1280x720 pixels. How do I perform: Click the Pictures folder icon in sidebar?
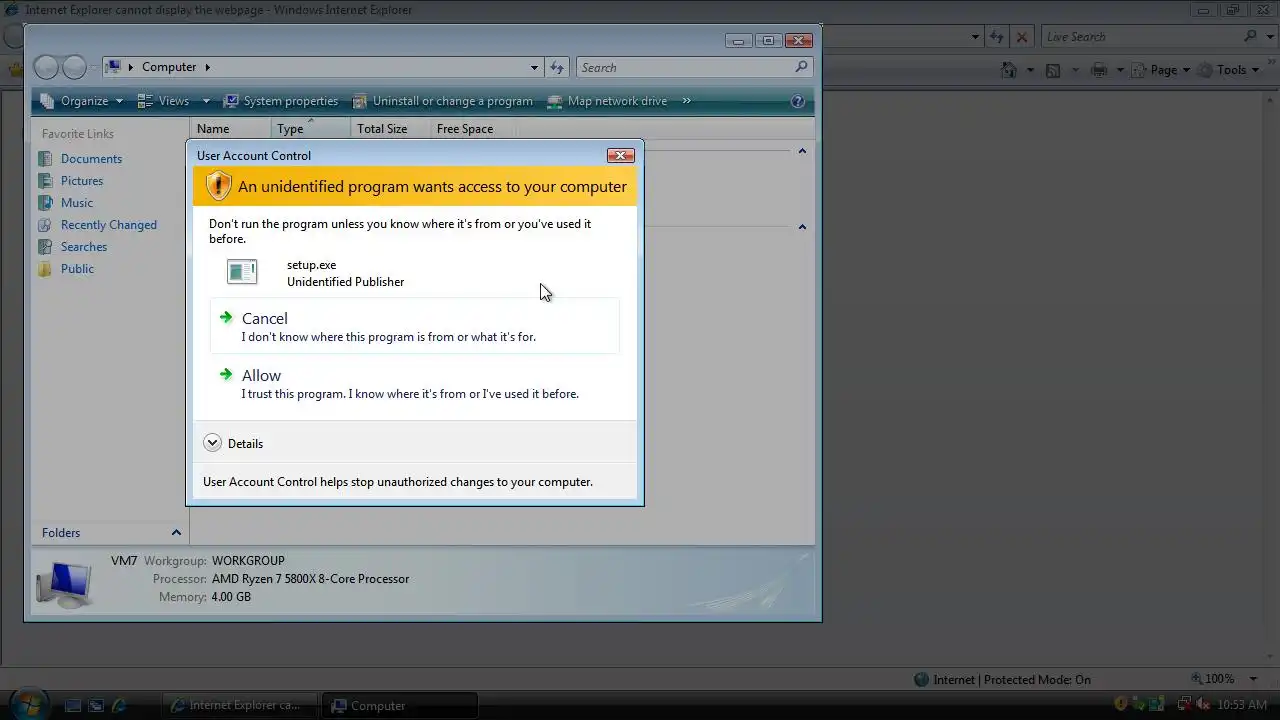[45, 181]
